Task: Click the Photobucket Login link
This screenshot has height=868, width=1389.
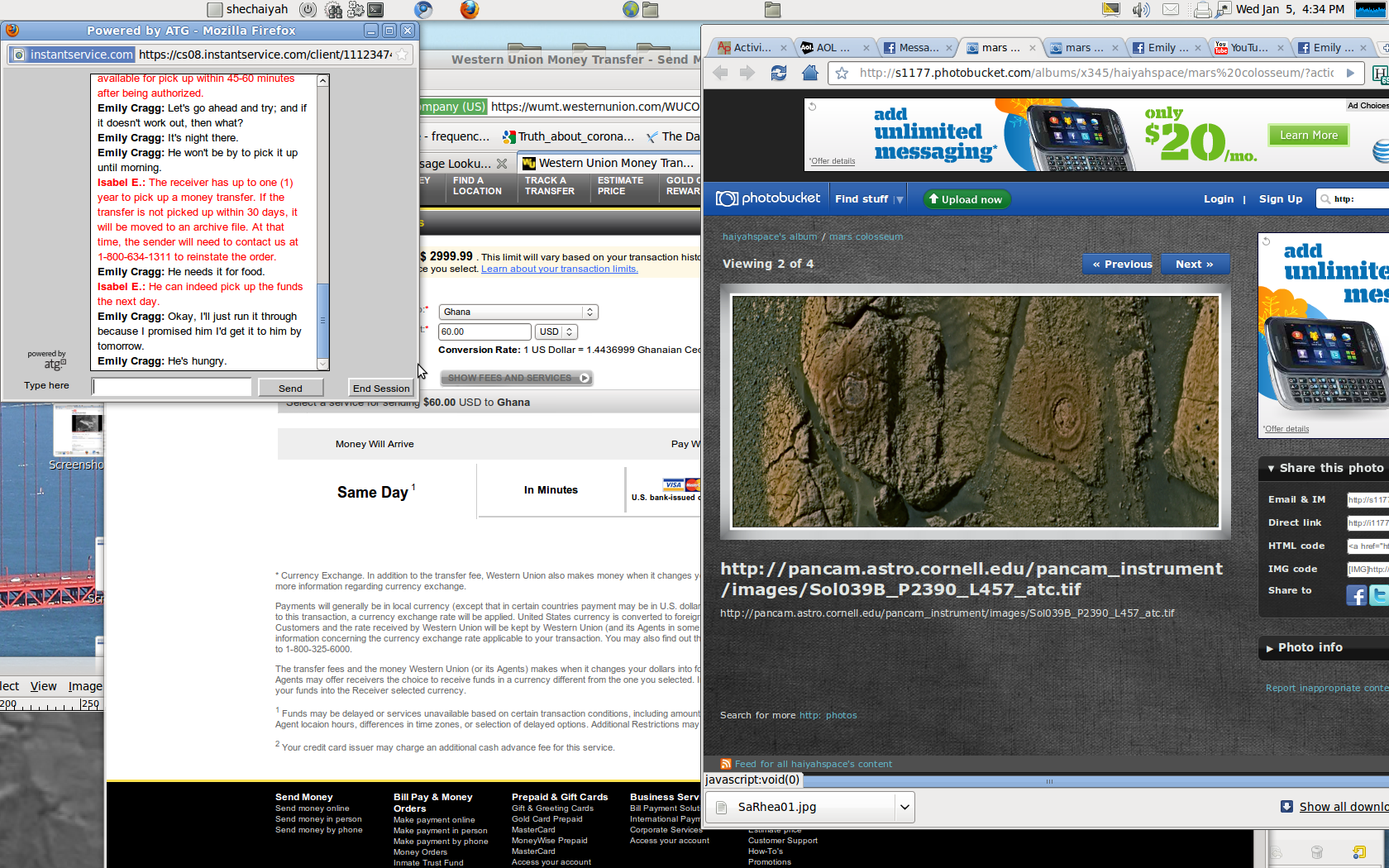Action: pyautogui.click(x=1219, y=199)
